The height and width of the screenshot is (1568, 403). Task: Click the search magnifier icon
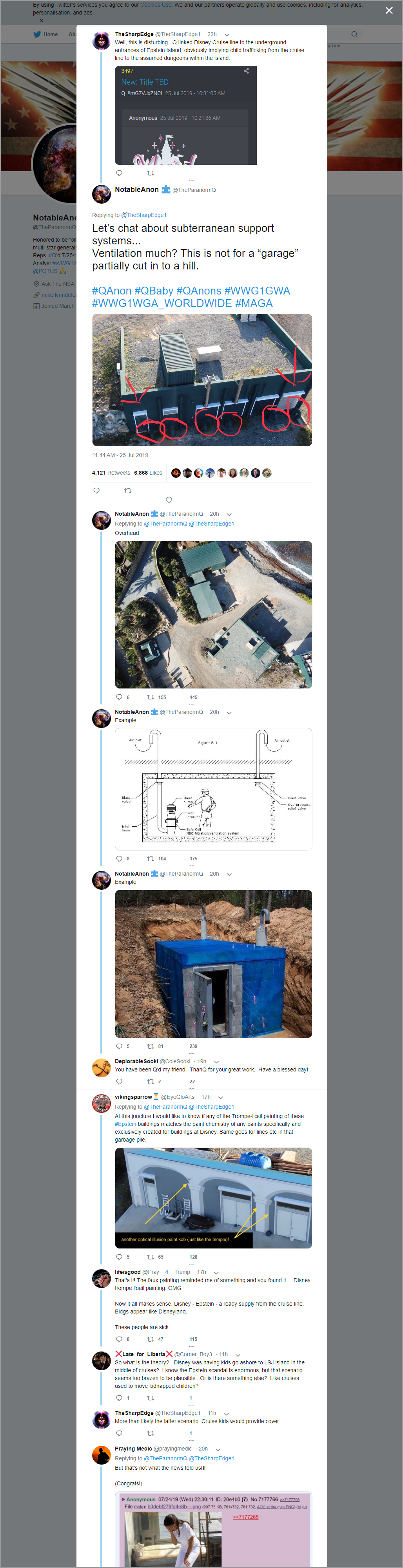(354, 34)
